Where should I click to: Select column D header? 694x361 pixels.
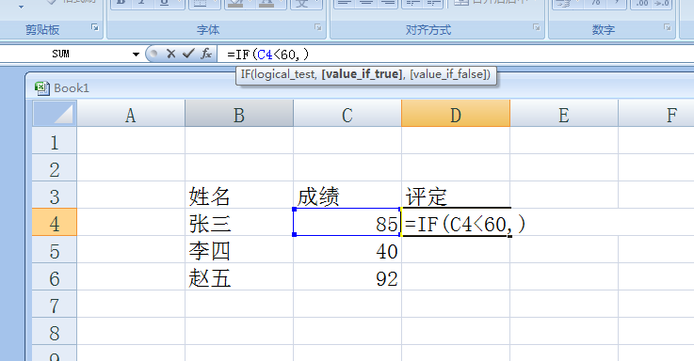point(456,114)
